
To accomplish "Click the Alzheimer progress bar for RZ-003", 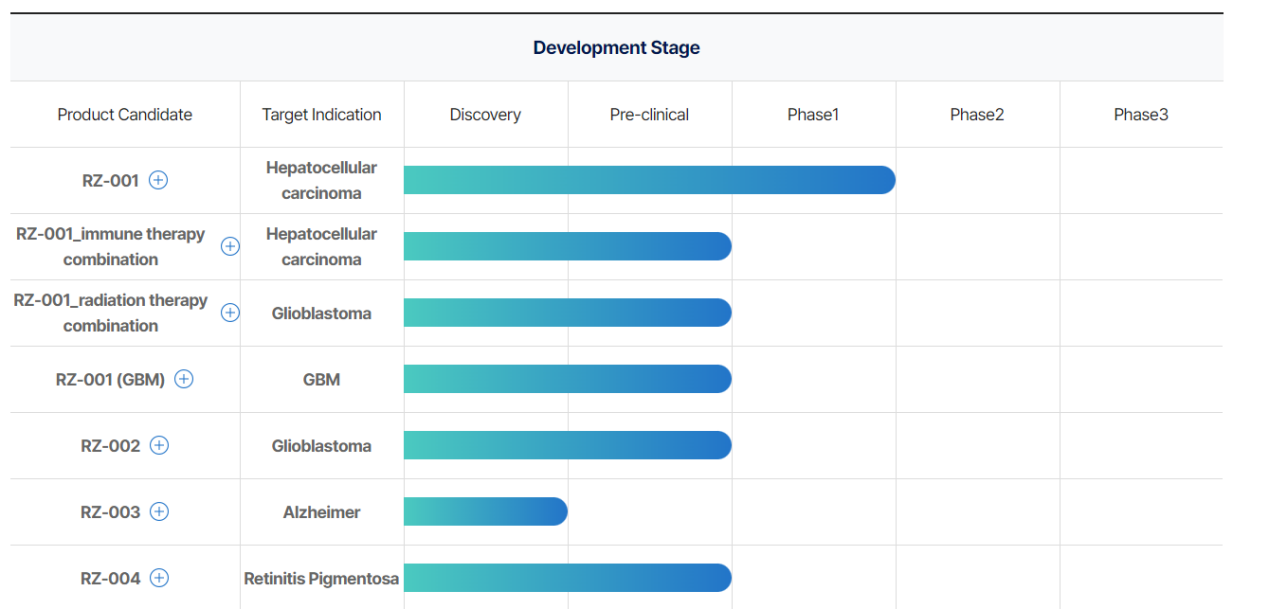I will (x=485, y=512).
